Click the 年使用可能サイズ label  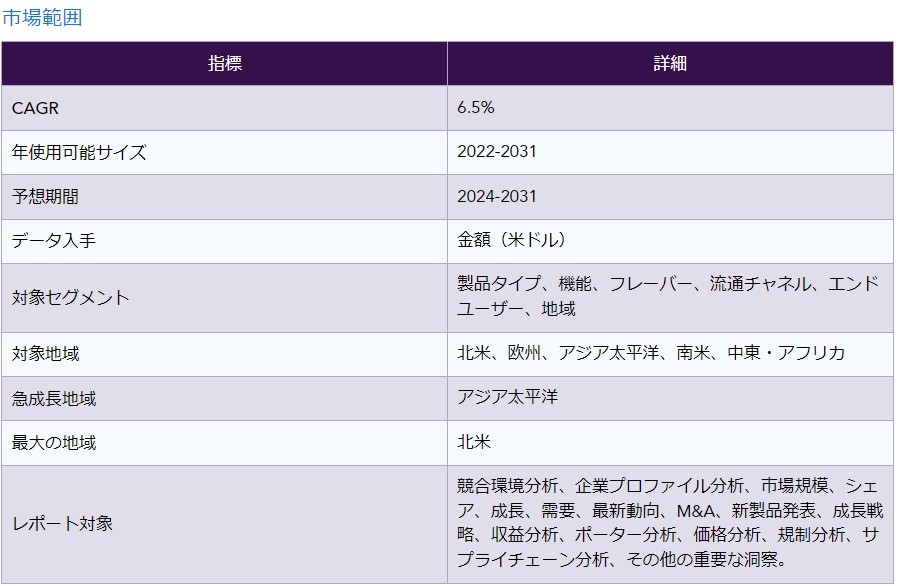click(x=79, y=152)
